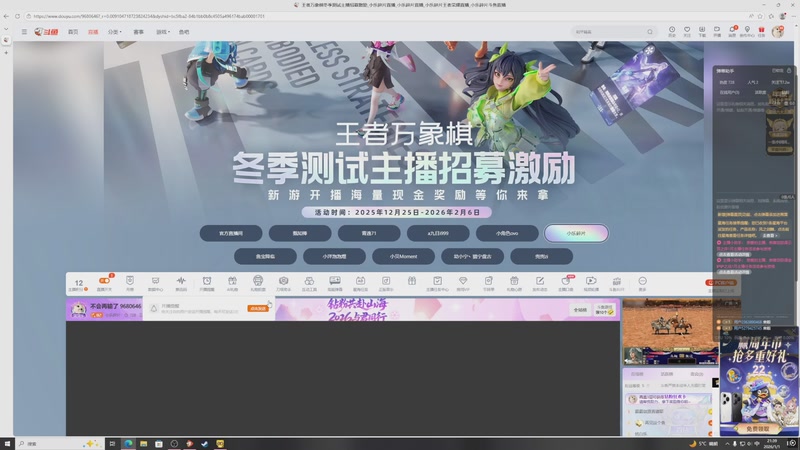Click the diamond VIP icon in streamer toolbar
Image resolution: width=800 pixels, height=450 pixels.
pos(463,281)
